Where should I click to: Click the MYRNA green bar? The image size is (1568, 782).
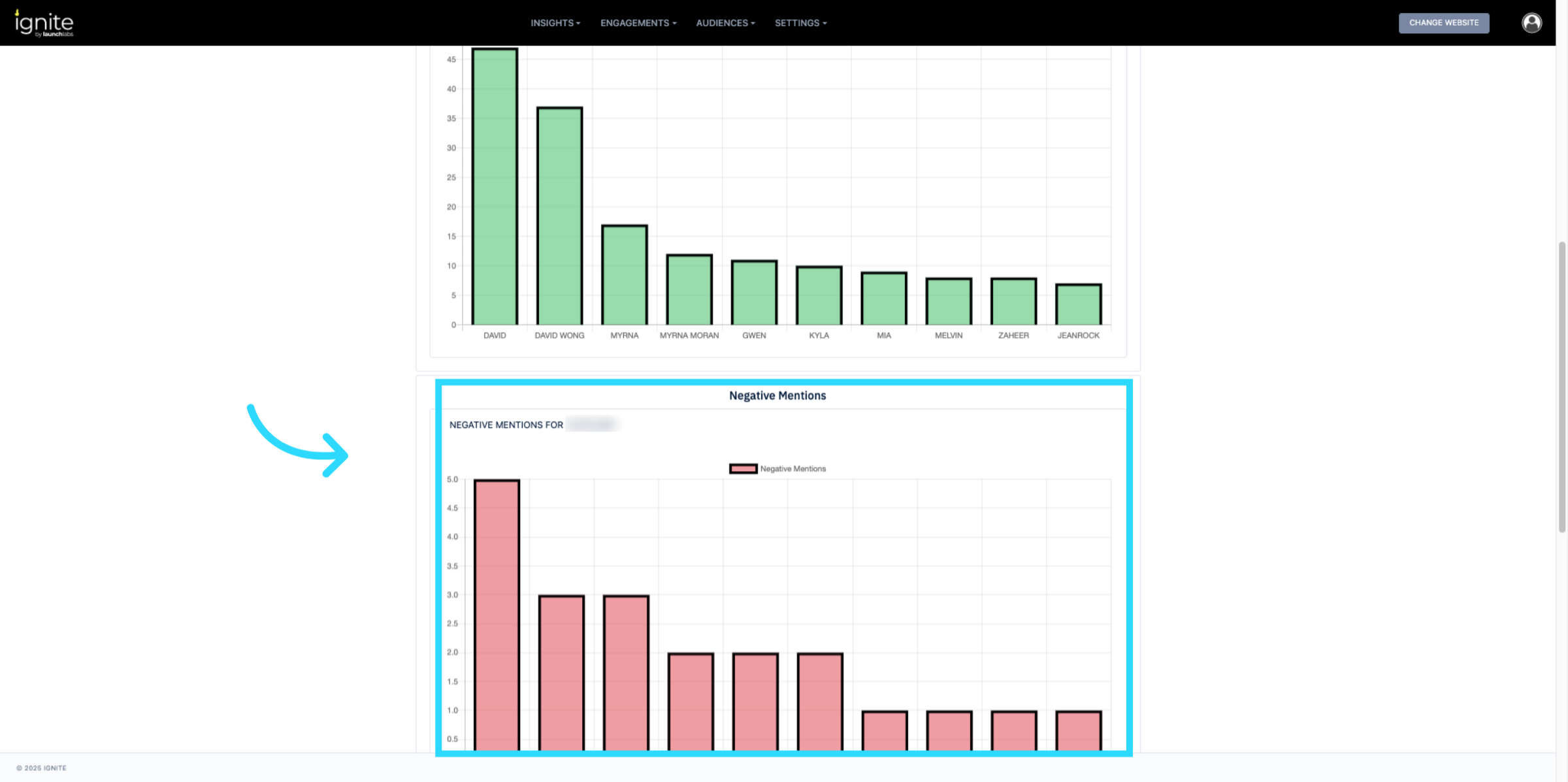point(624,274)
